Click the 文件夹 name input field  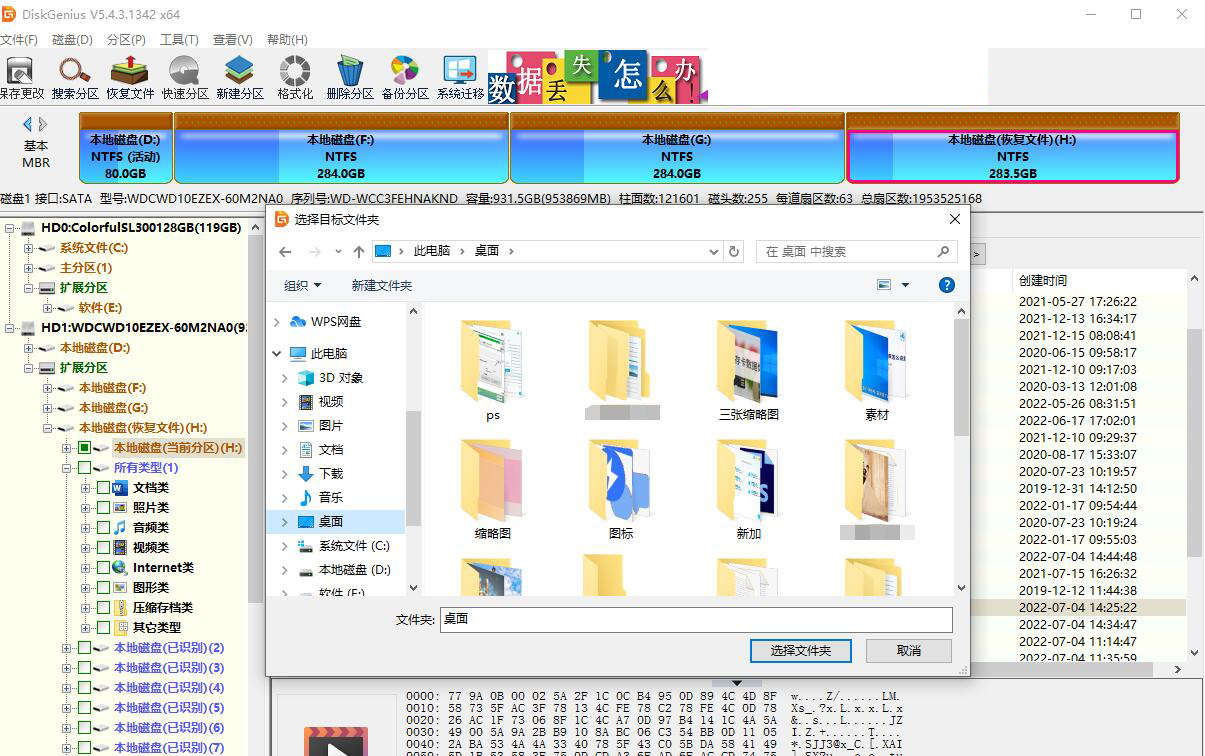coord(695,619)
